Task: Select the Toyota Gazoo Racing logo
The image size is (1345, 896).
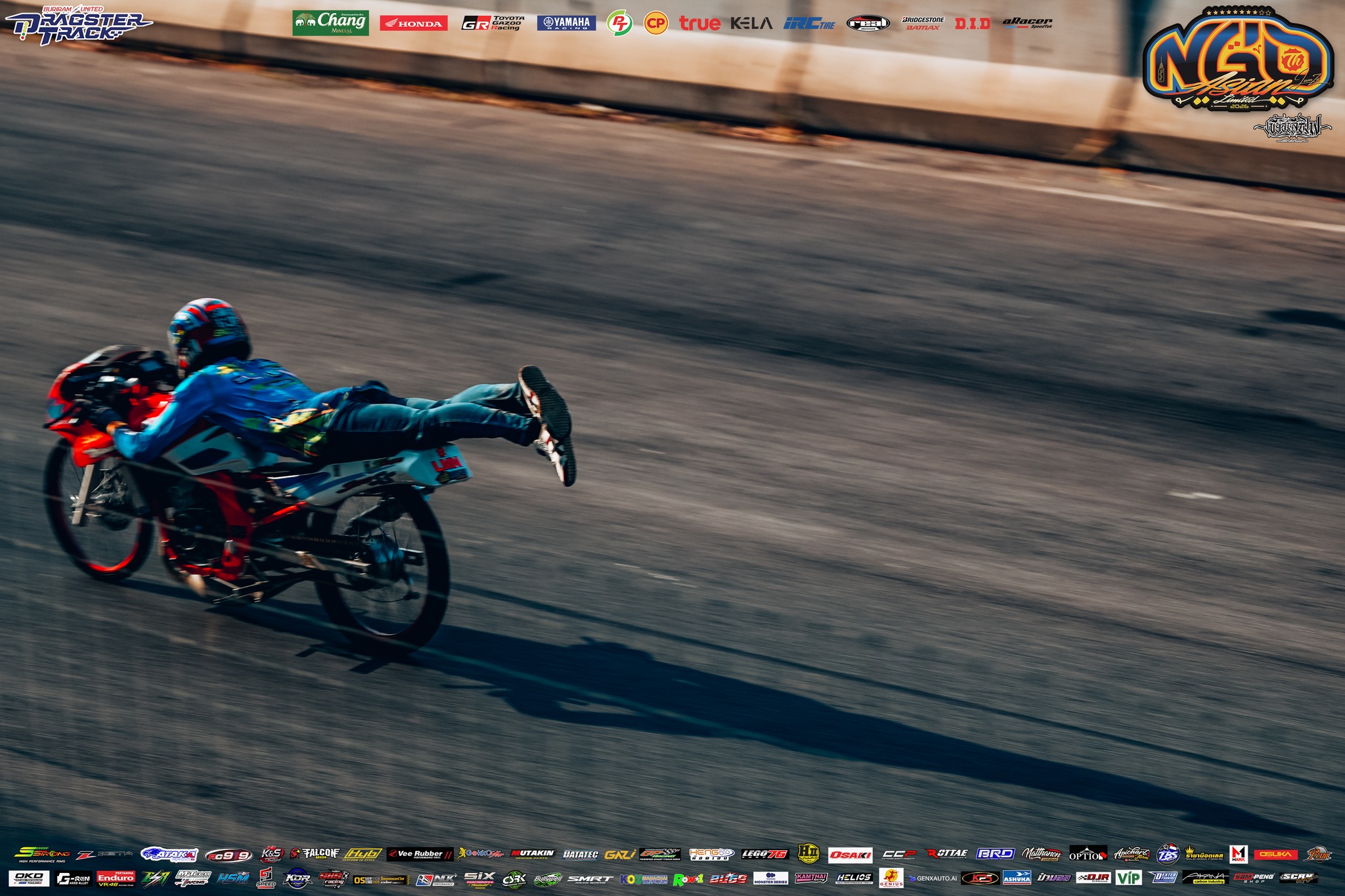Action: click(x=493, y=24)
